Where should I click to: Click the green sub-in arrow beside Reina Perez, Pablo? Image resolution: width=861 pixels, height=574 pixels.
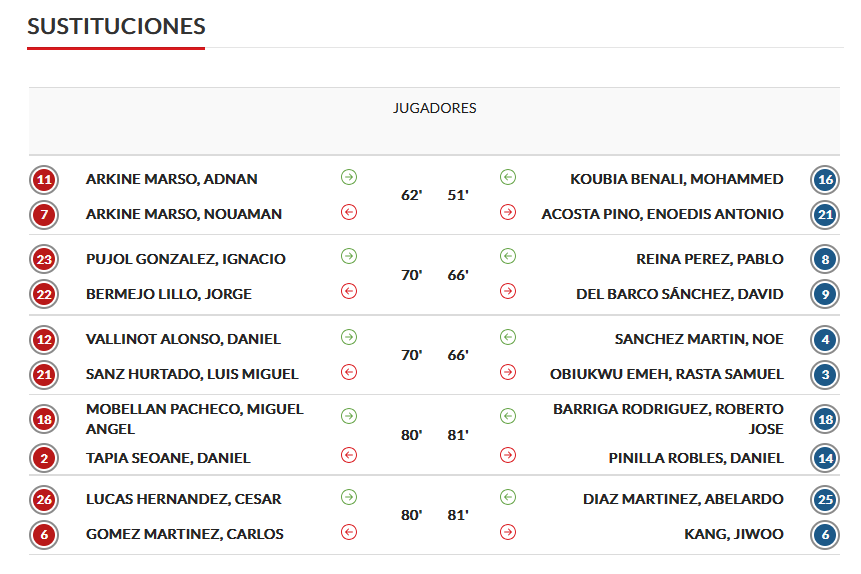pos(508,257)
